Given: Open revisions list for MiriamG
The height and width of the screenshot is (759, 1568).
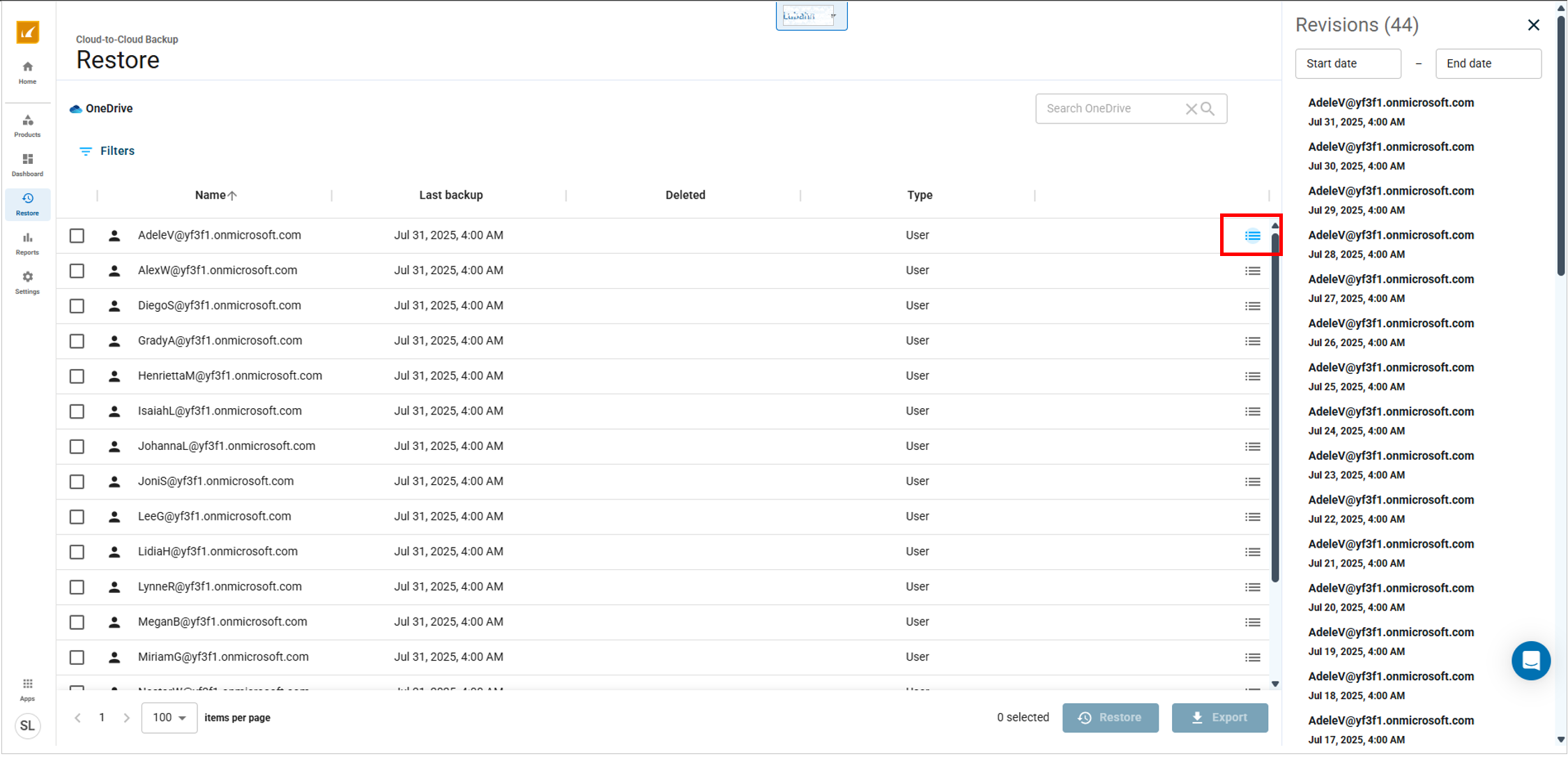Looking at the screenshot, I should point(1252,657).
